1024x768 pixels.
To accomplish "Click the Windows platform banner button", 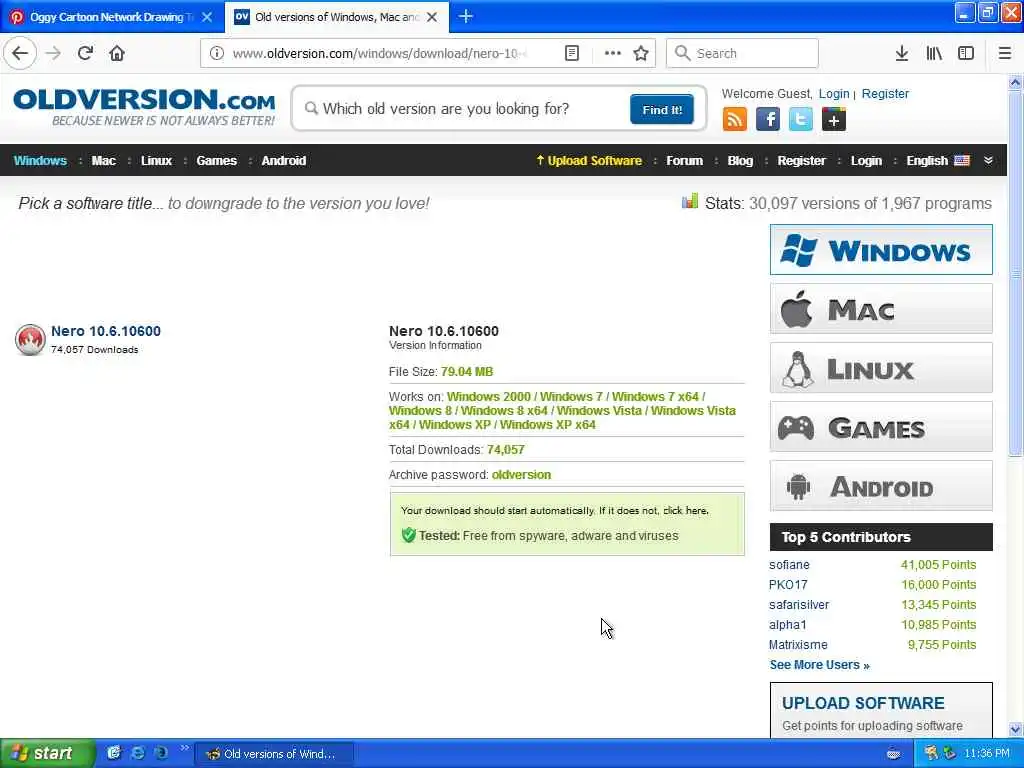I will (x=881, y=250).
